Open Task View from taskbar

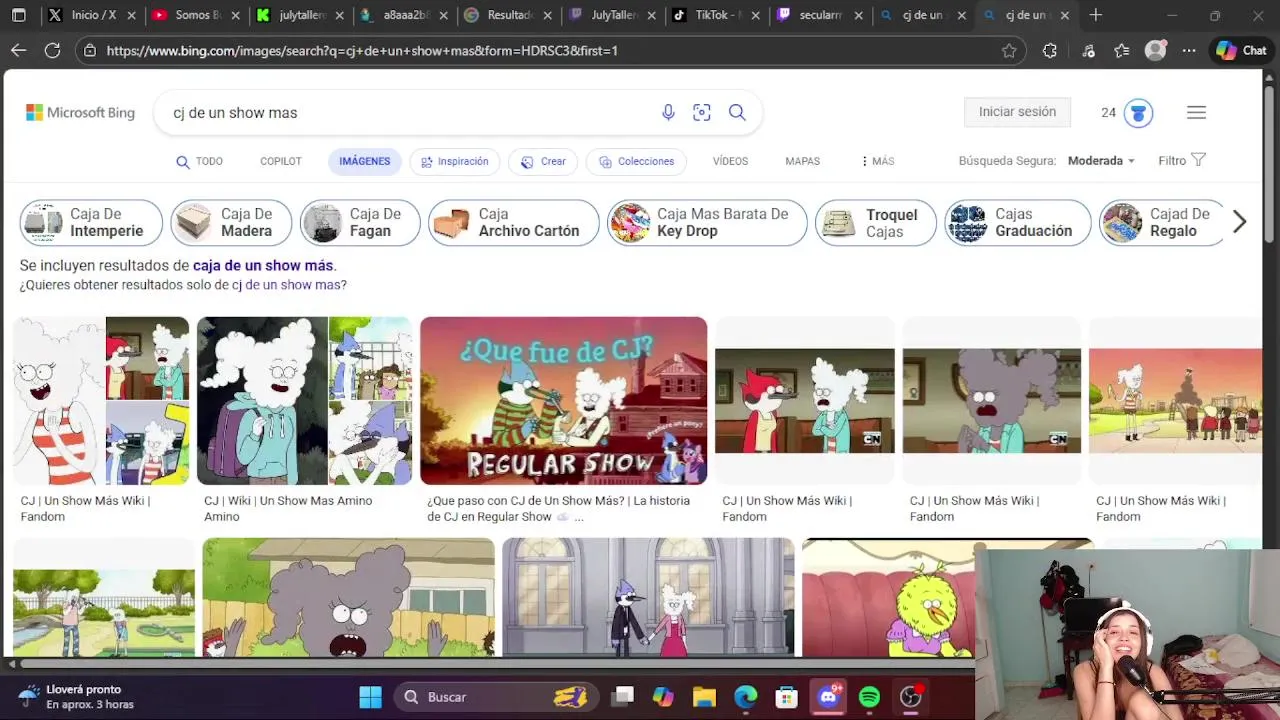pyautogui.click(x=624, y=697)
